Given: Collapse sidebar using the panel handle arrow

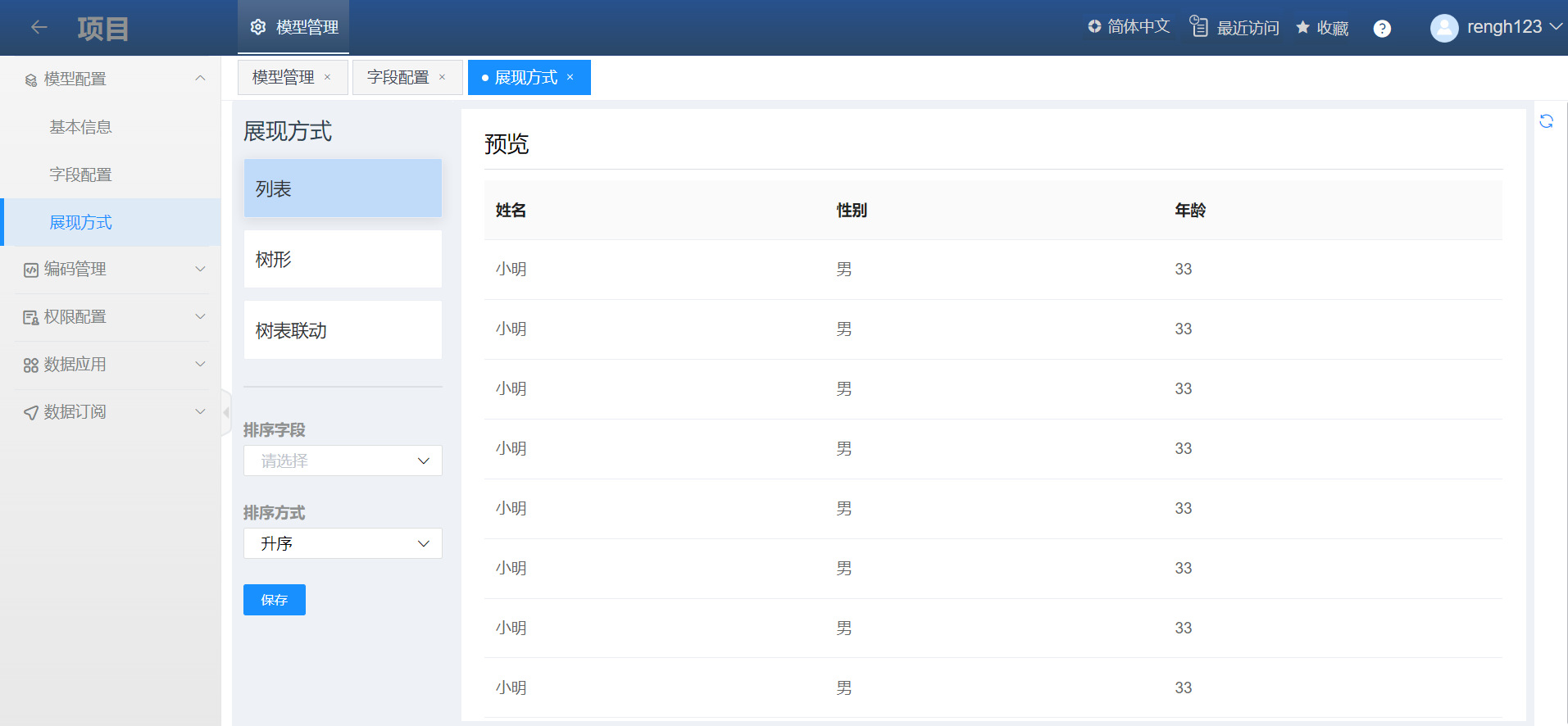Looking at the screenshot, I should (226, 412).
